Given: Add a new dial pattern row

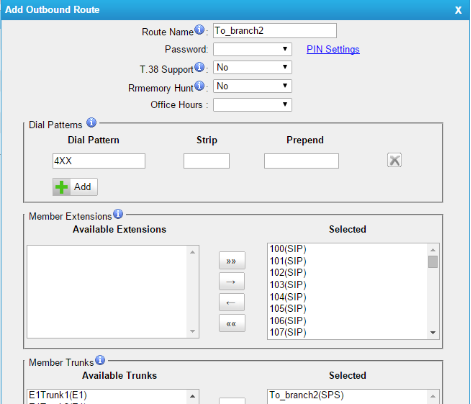Looking at the screenshot, I should tap(75, 187).
